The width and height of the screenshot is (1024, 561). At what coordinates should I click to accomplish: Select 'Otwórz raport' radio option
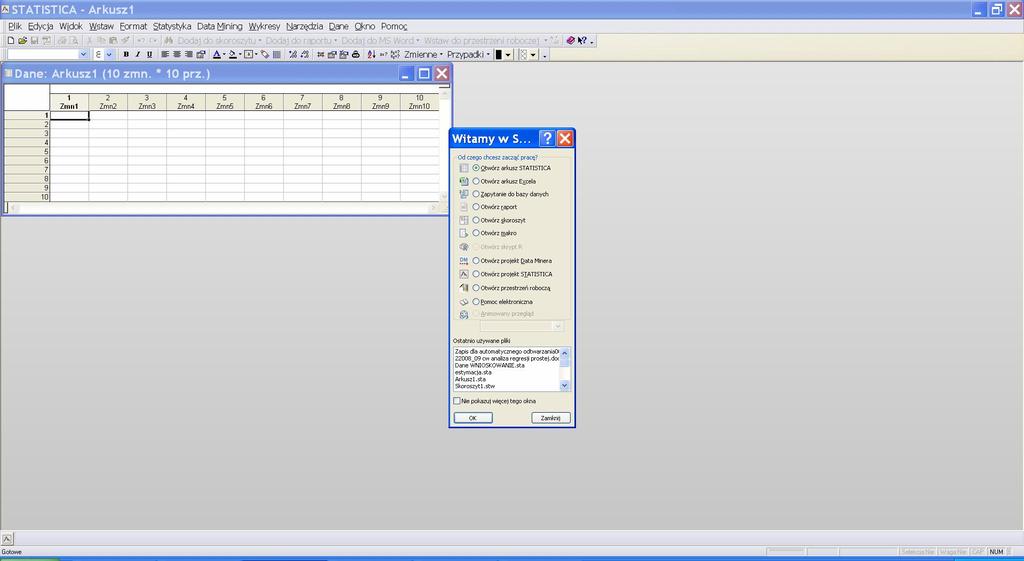(x=475, y=207)
